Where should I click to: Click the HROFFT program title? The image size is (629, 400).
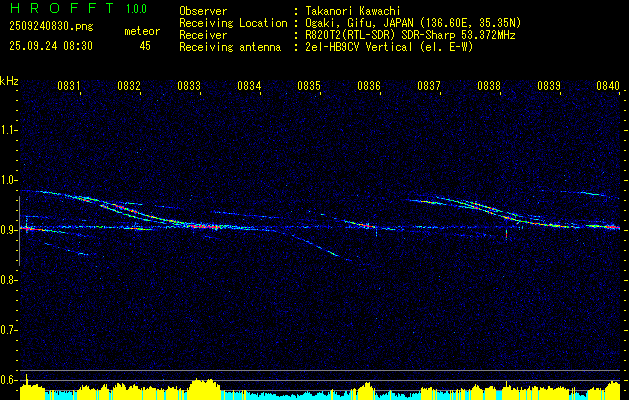[x=62, y=8]
